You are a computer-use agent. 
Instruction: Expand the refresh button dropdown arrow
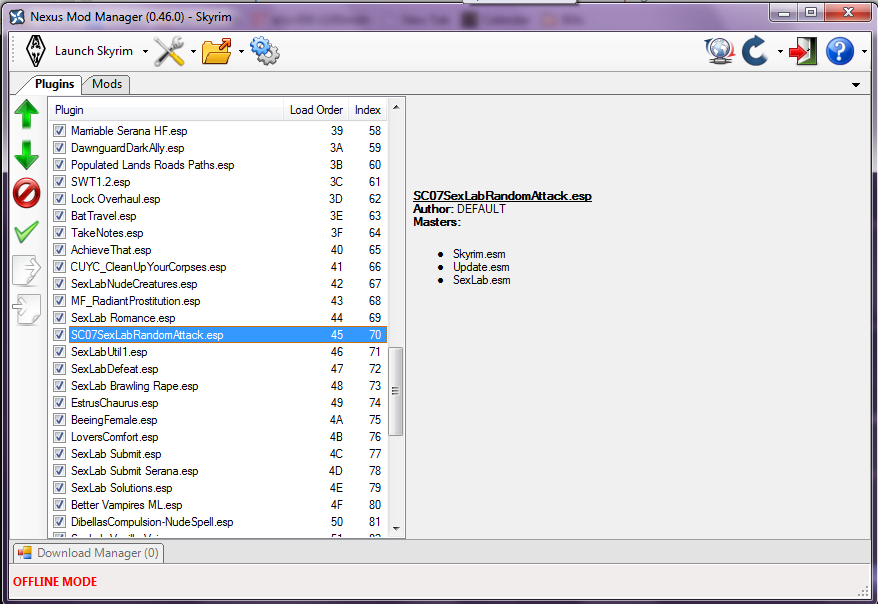(780, 51)
